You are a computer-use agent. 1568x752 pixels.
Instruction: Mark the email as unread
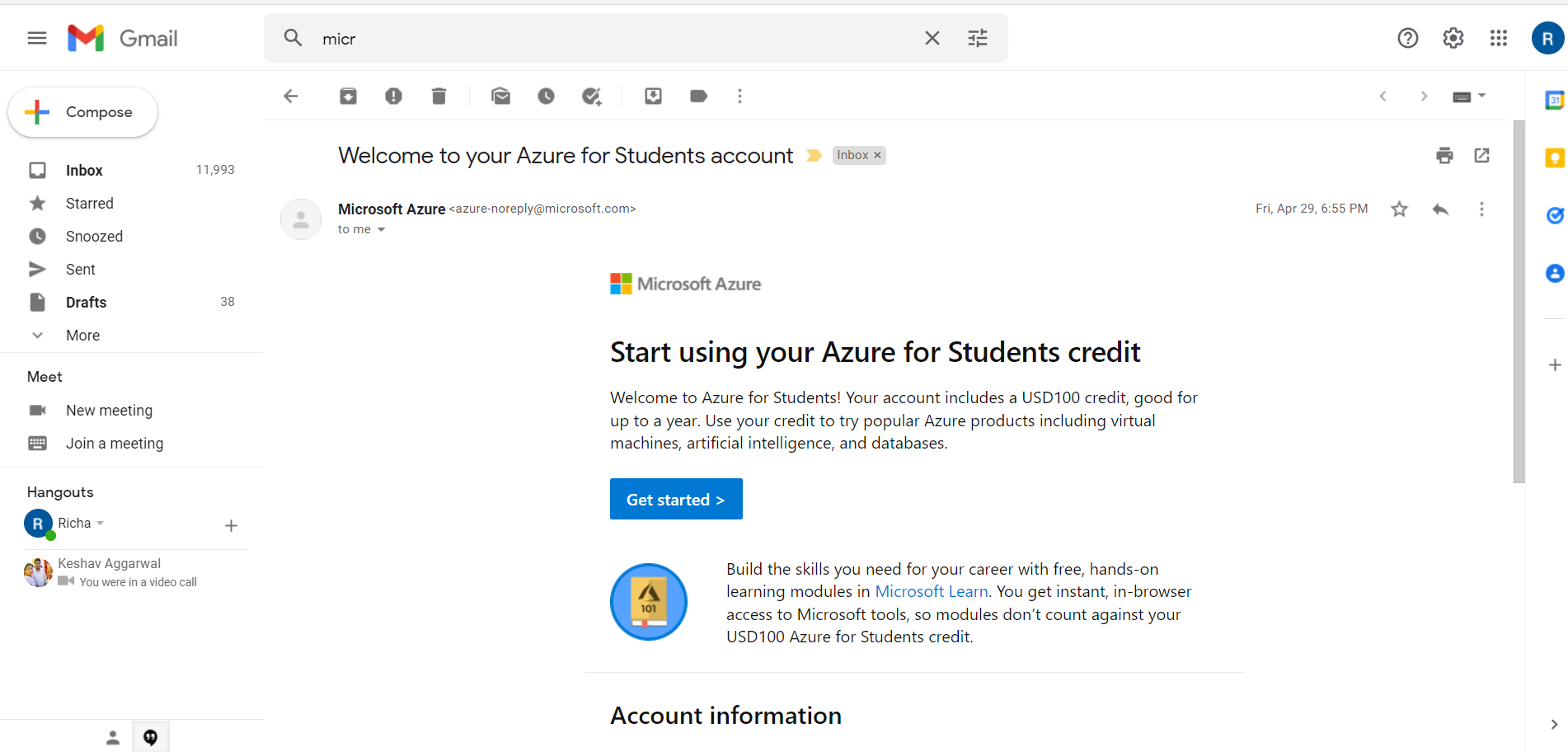click(x=500, y=96)
